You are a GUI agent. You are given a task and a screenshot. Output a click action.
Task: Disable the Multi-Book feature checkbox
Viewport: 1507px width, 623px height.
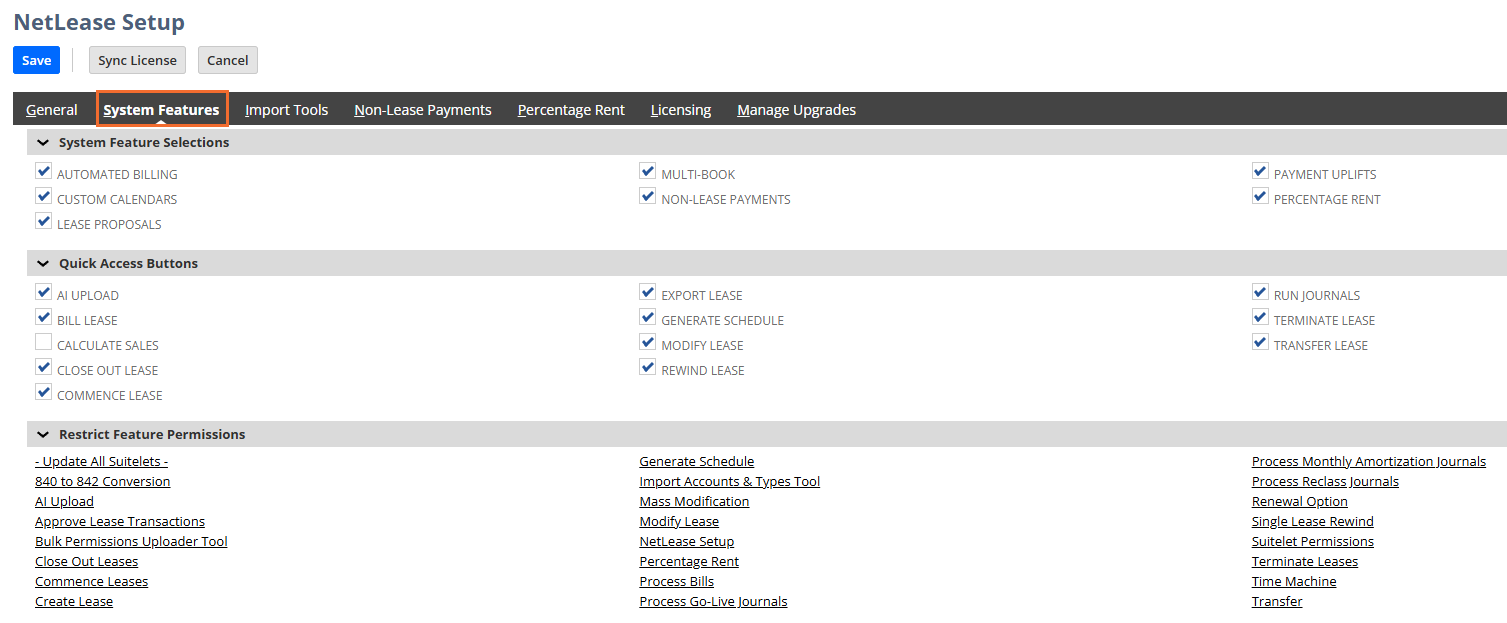point(648,172)
